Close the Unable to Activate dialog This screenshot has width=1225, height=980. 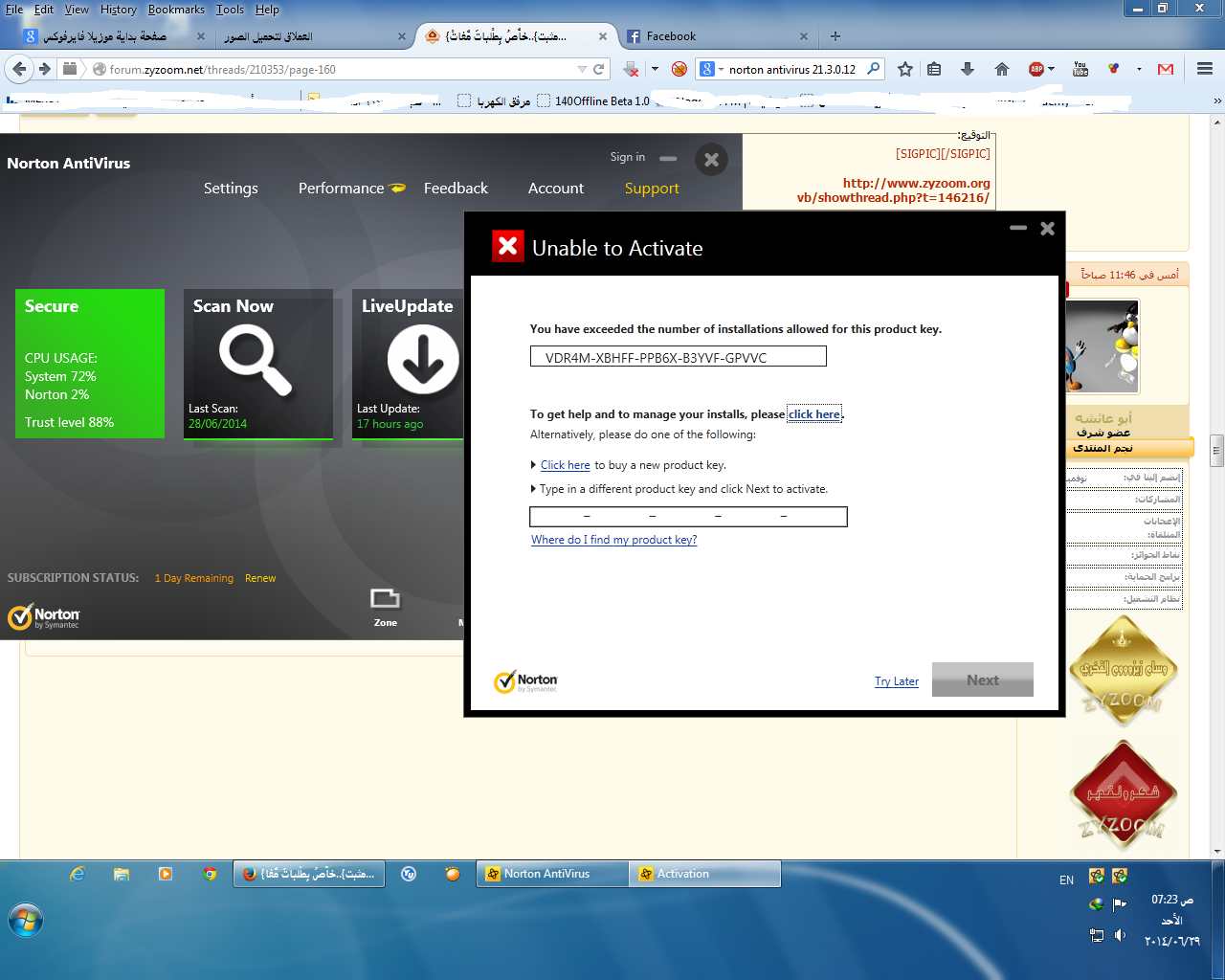(1048, 228)
